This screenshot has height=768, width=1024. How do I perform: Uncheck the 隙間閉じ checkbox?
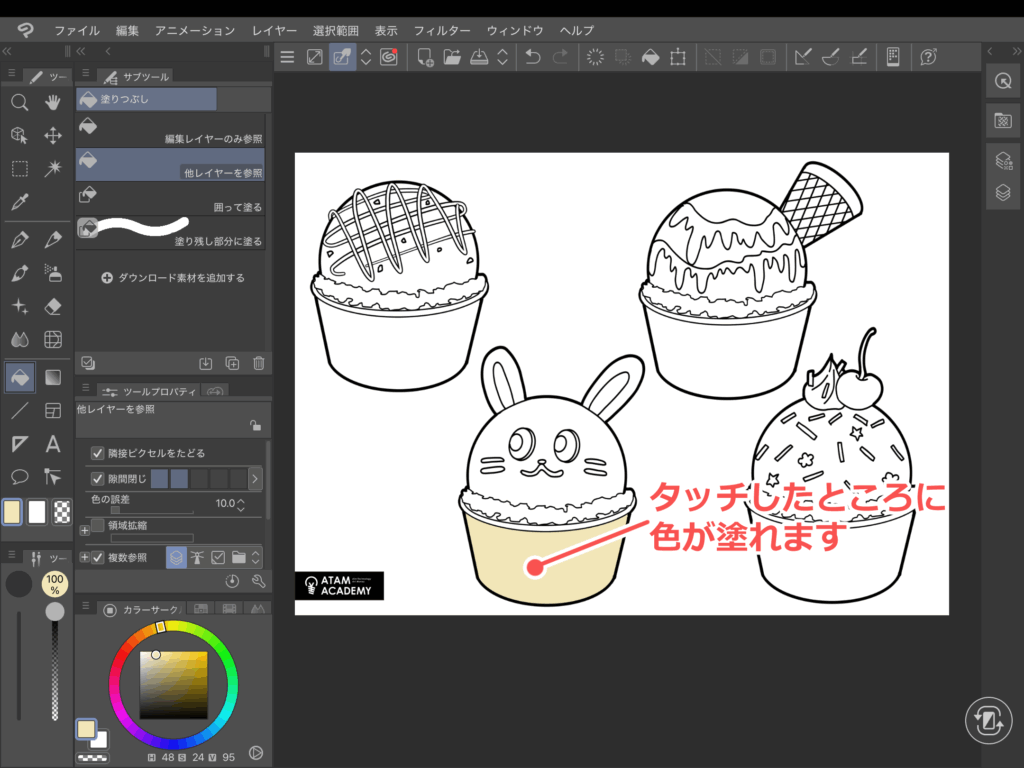[98, 479]
